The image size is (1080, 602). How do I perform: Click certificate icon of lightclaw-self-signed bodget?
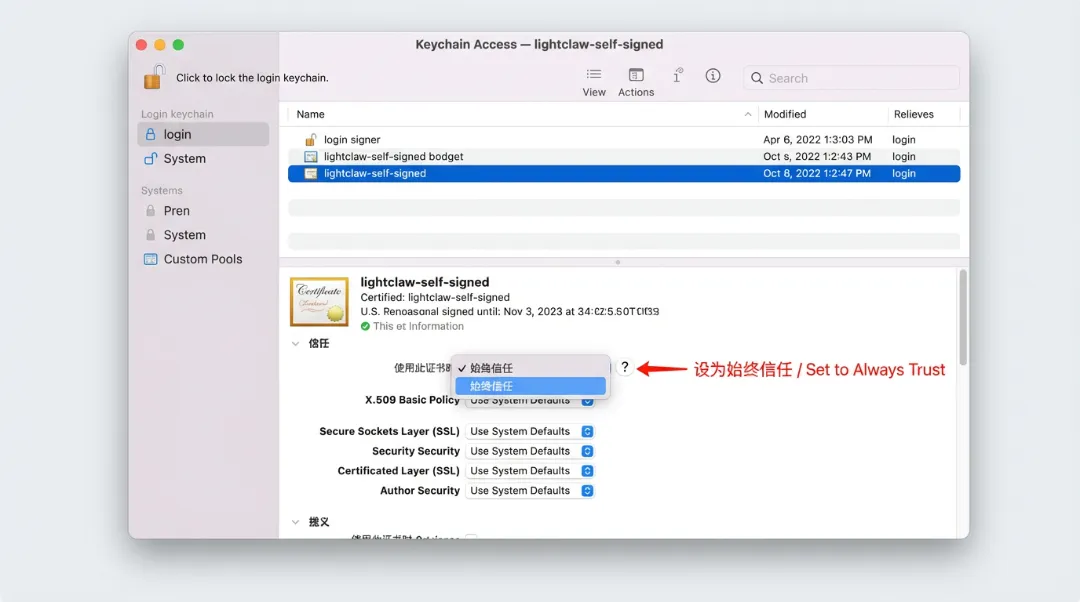pyautogui.click(x=311, y=156)
